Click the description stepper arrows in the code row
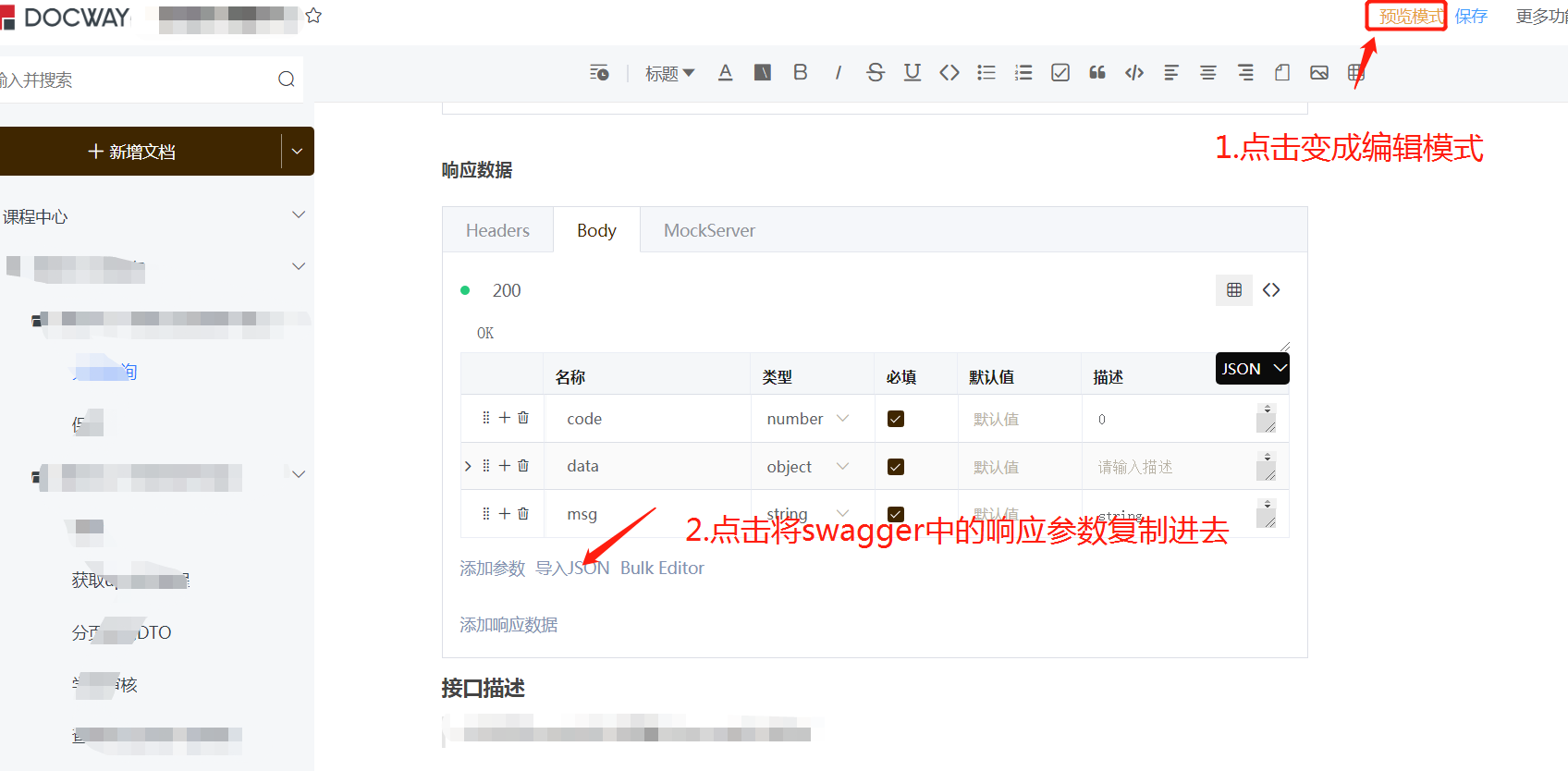 tap(1268, 409)
